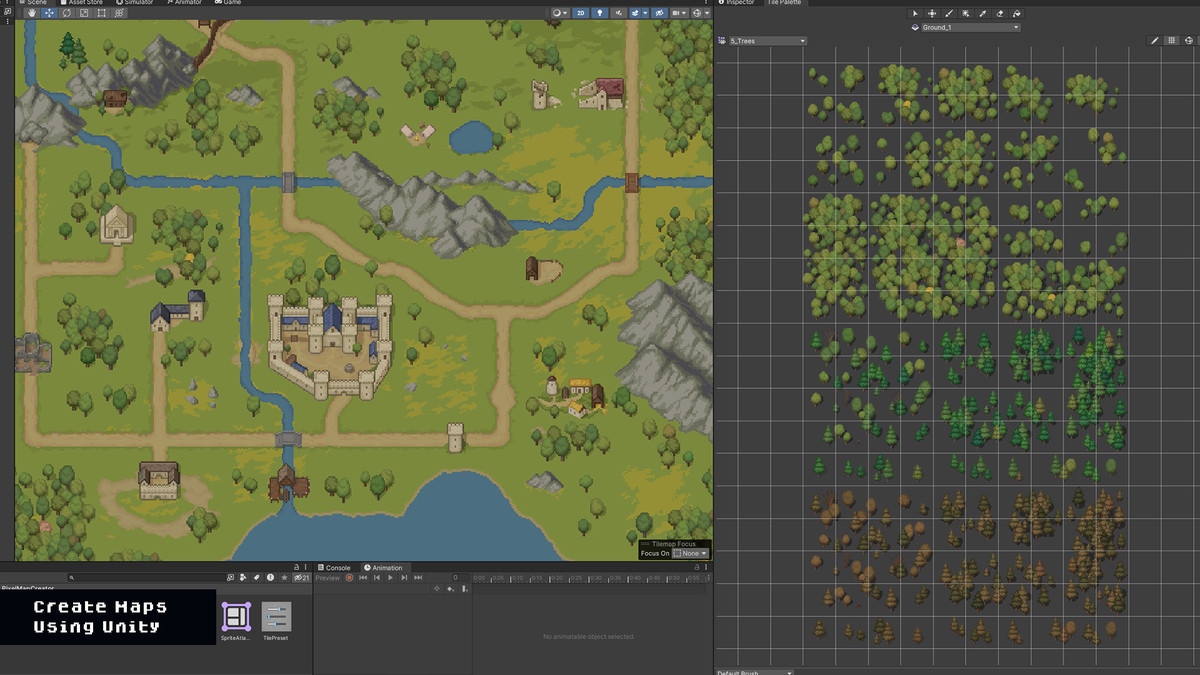Enable recording in the Animation window
The width and height of the screenshot is (1200, 675).
(349, 577)
